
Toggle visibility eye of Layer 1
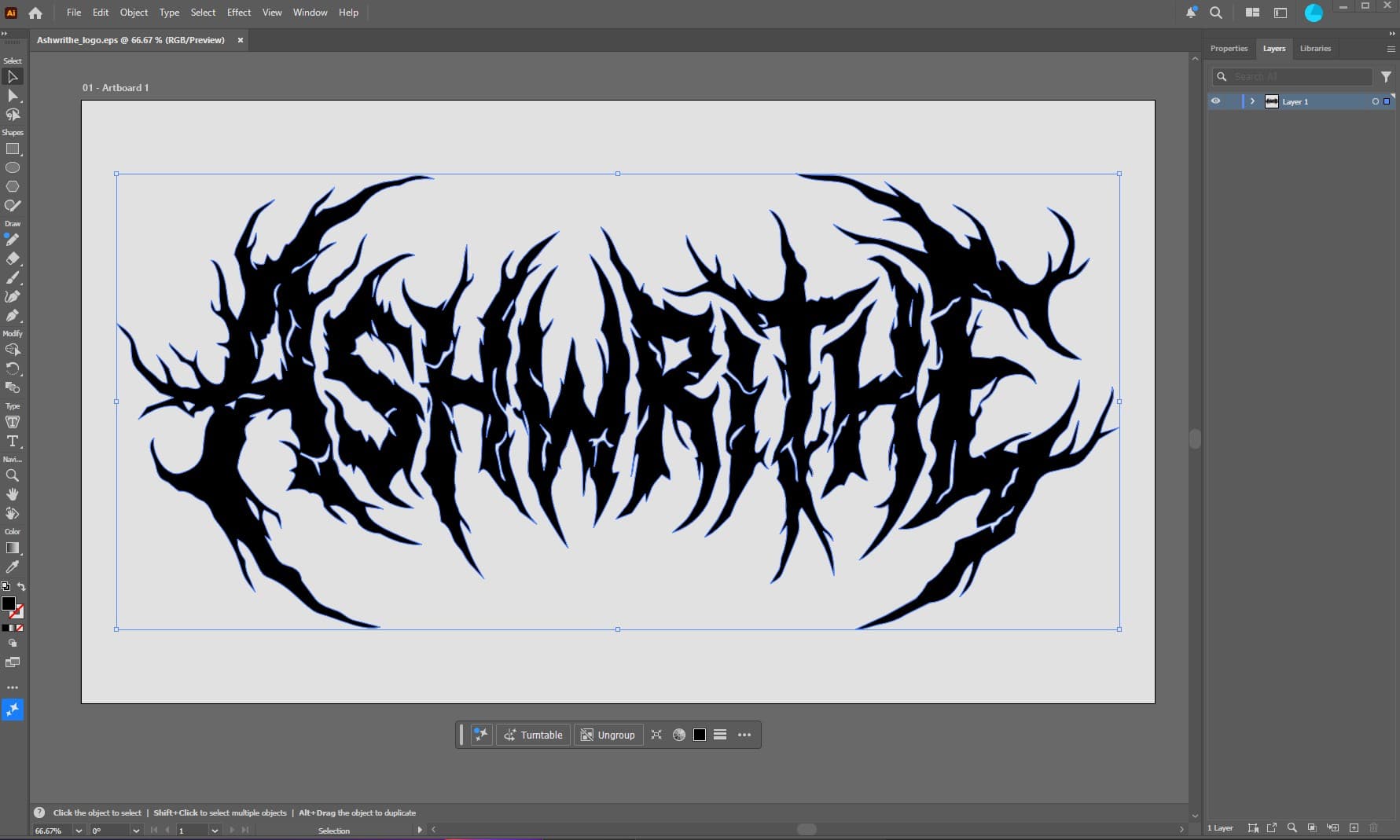tap(1215, 101)
